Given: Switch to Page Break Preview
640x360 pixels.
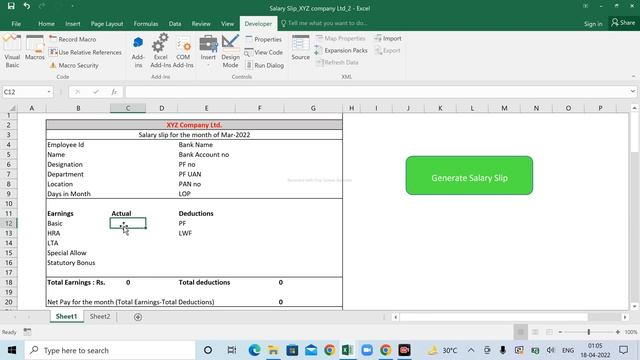Looking at the screenshot, I should pos(549,332).
